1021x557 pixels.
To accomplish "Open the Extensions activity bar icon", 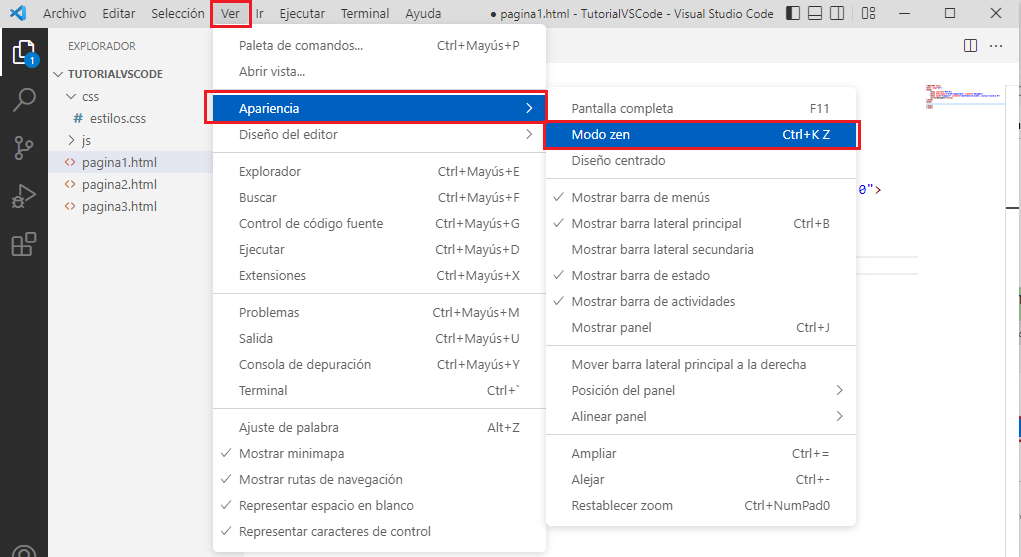I will pos(24,244).
